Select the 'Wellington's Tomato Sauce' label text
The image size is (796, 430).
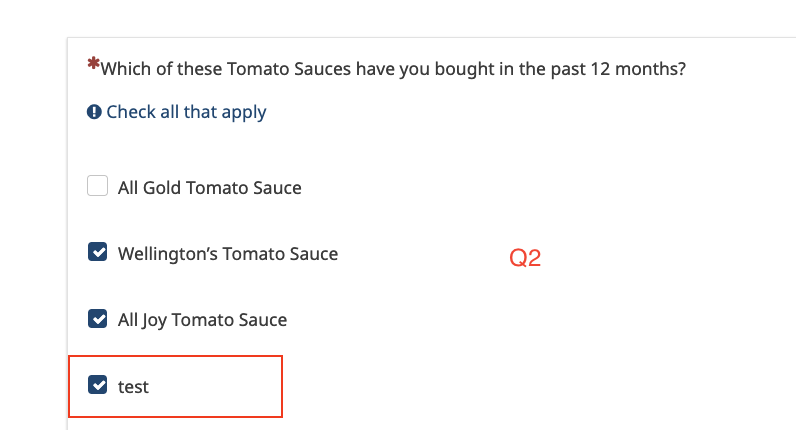pos(228,254)
